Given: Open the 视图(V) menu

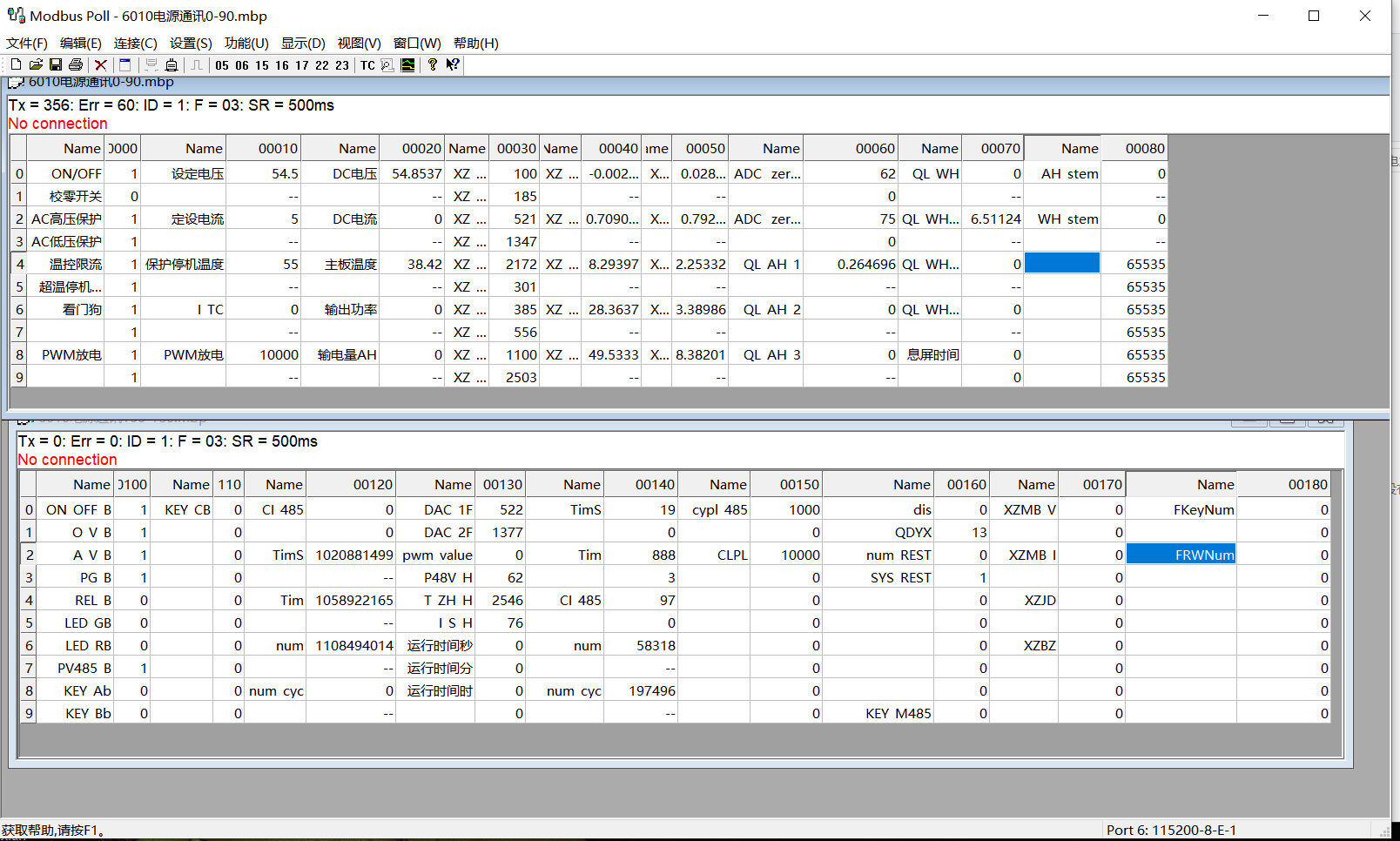Looking at the screenshot, I should (360, 43).
